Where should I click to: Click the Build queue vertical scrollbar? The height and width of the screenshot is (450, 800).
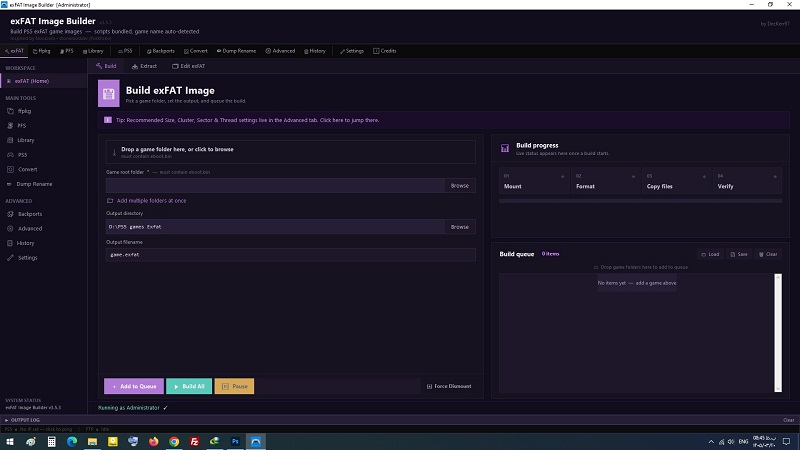click(x=778, y=333)
